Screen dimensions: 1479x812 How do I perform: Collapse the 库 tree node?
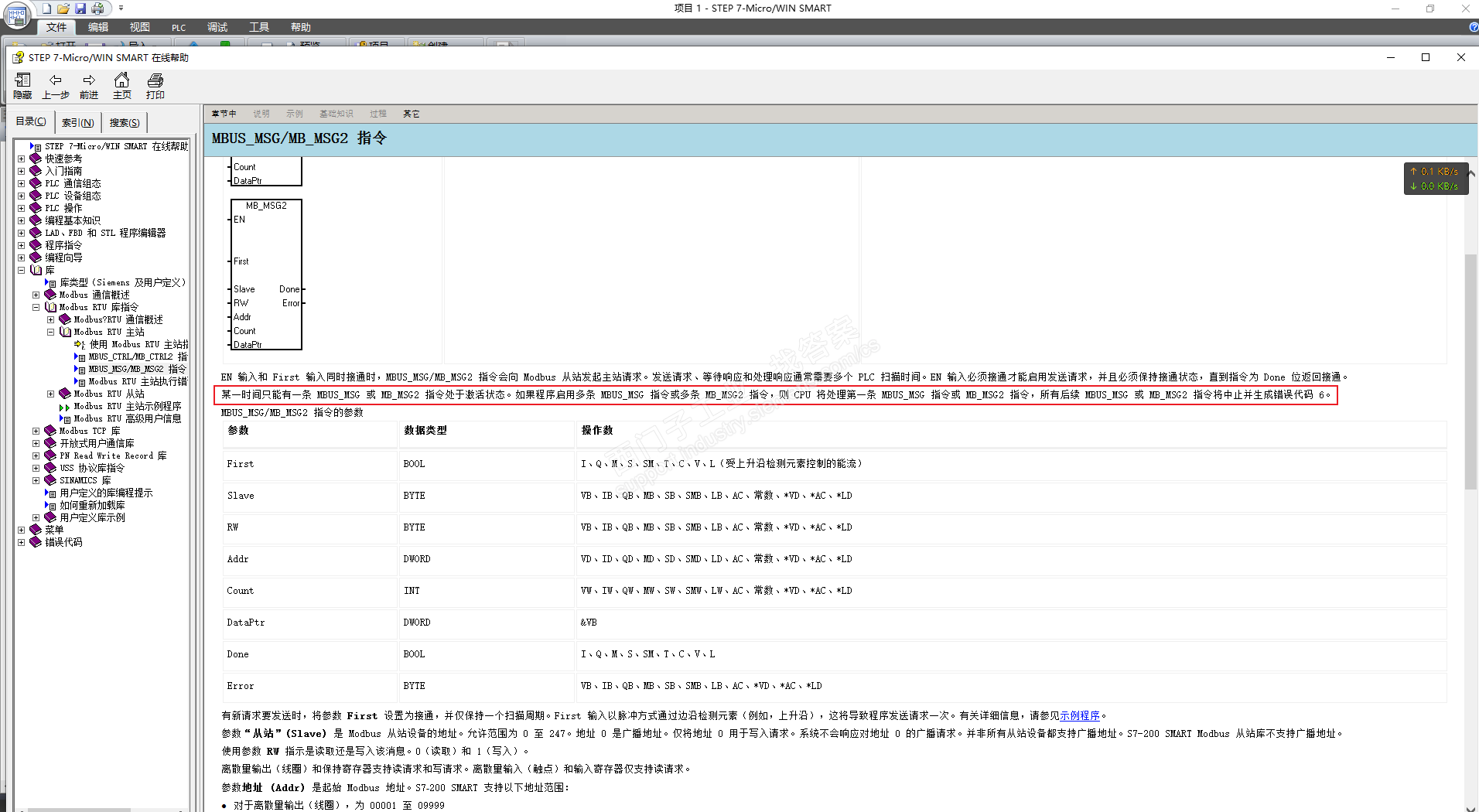[x=22, y=270]
